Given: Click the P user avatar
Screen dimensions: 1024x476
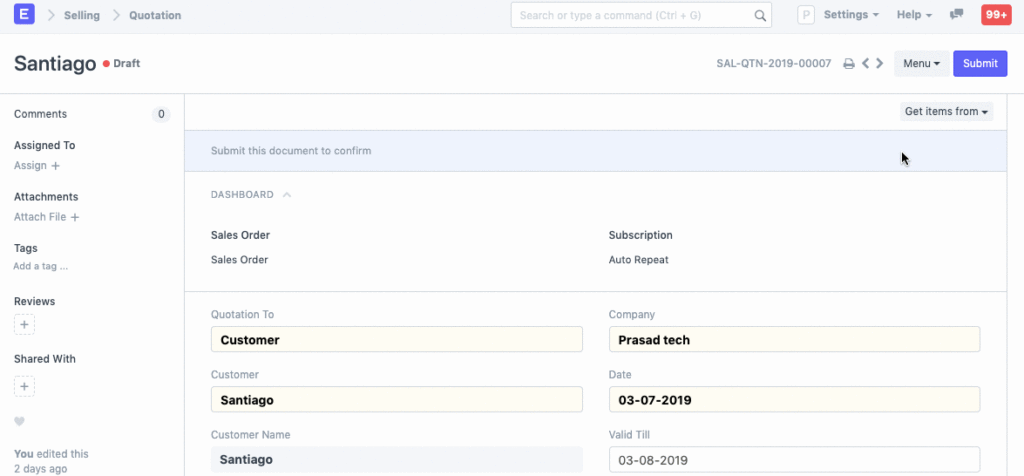Looking at the screenshot, I should pyautogui.click(x=806, y=16).
